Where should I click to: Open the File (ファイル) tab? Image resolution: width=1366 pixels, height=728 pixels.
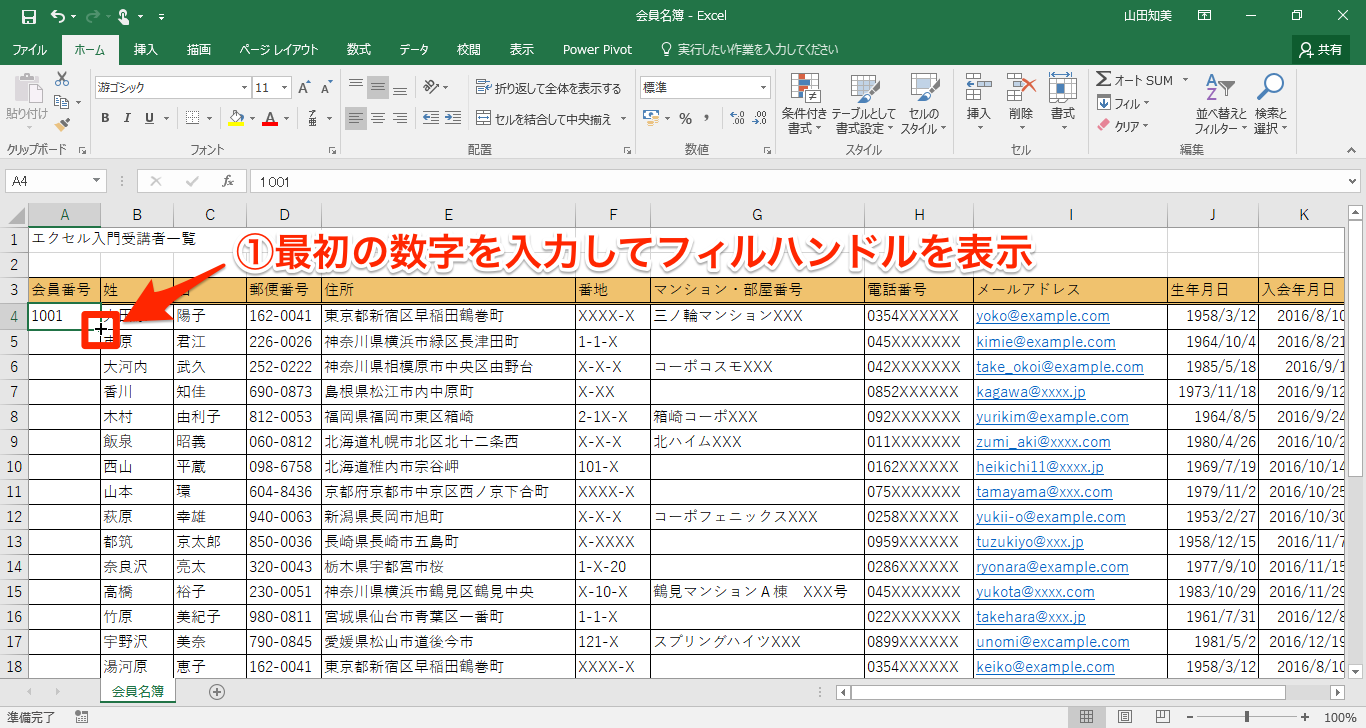[x=30, y=49]
